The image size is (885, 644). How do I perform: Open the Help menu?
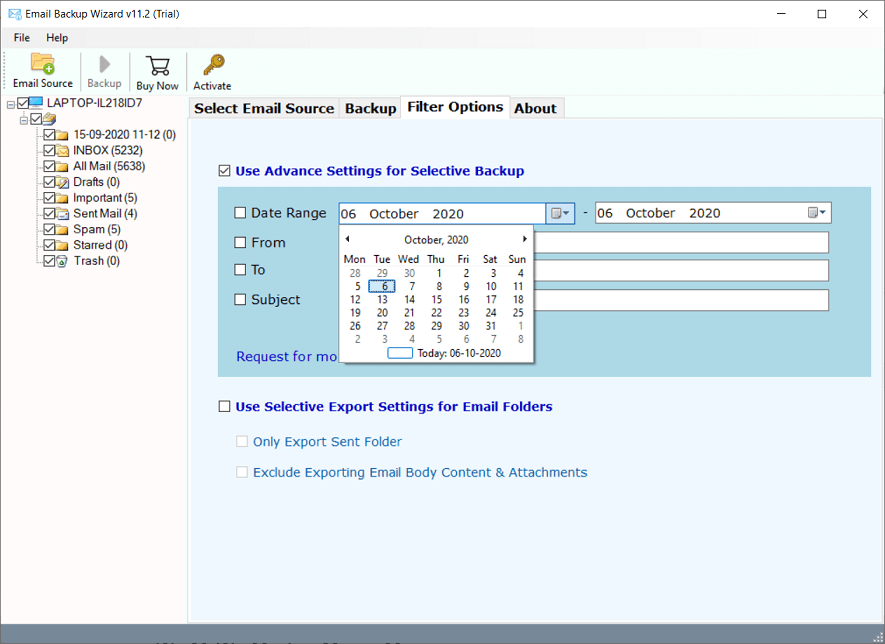(x=57, y=37)
